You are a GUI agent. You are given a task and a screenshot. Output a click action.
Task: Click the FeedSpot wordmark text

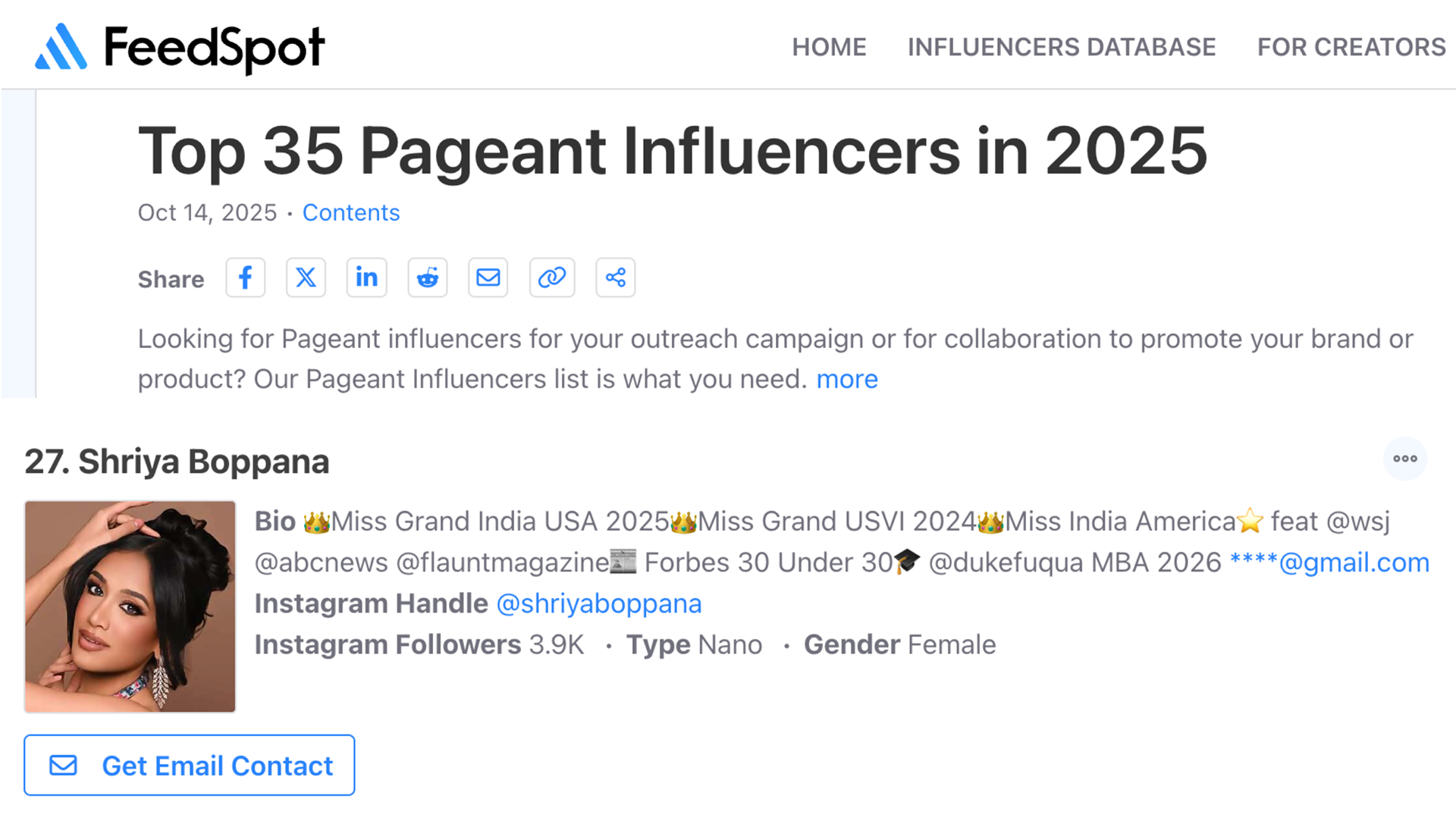214,49
